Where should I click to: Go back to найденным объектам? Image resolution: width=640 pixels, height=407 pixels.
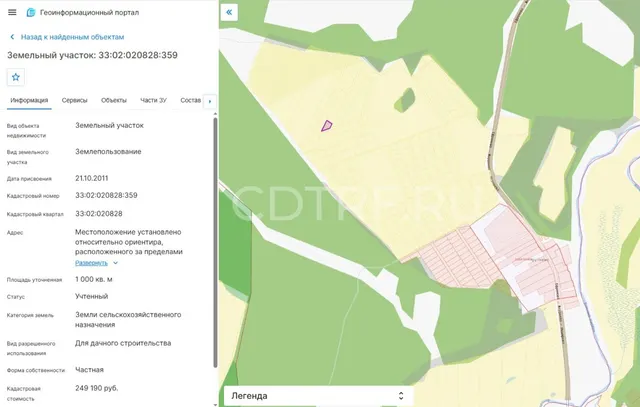tap(73, 37)
